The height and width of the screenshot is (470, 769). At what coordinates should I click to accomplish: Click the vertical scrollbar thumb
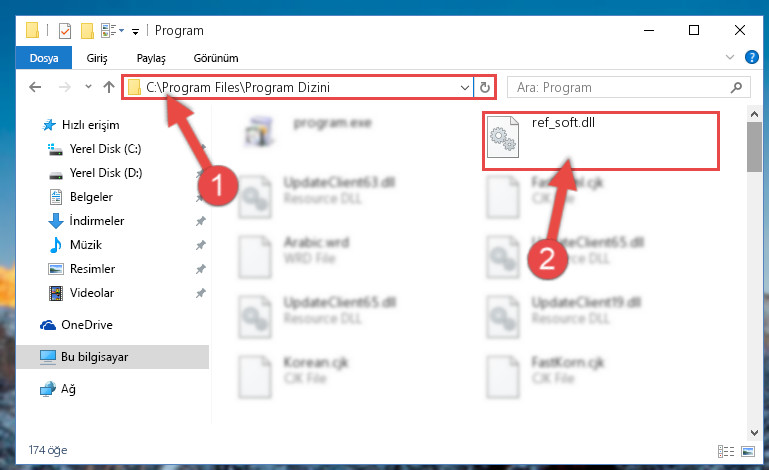(x=754, y=147)
